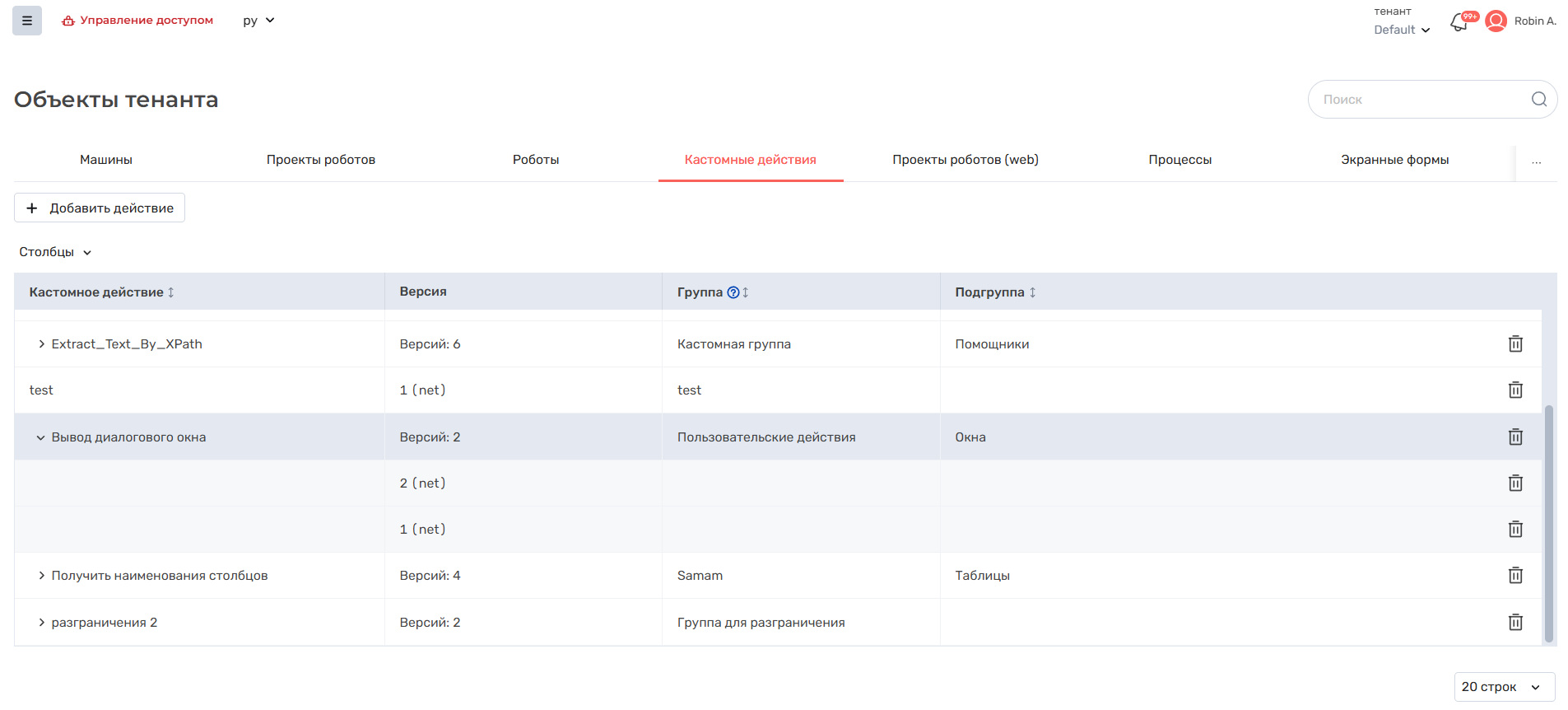Click the Robin A. user avatar
Viewport: 1568px width, 710px height.
coord(1496,21)
